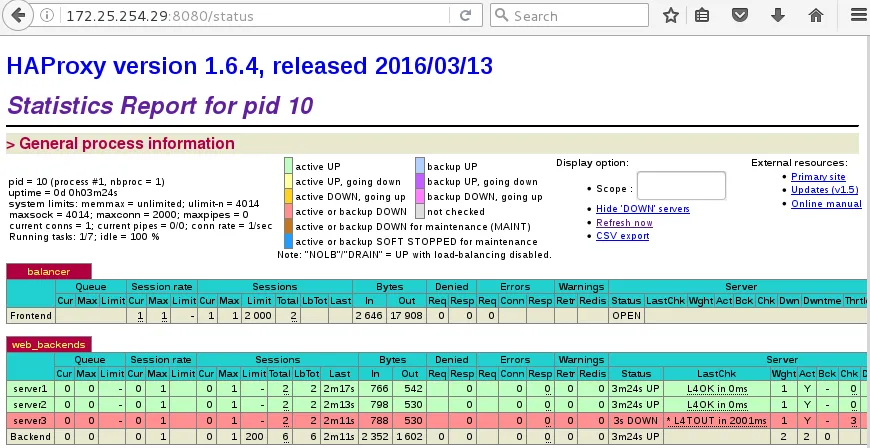Click the web_backends proxy title label
The image size is (870, 448).
point(49,345)
